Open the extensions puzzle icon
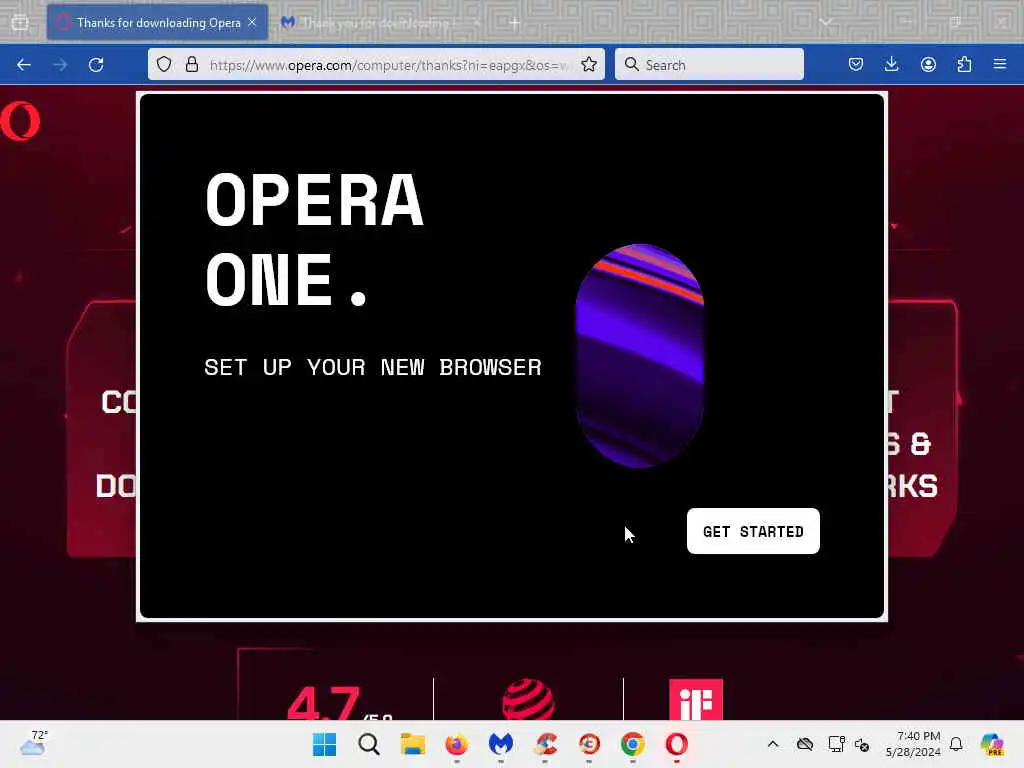 (x=964, y=64)
